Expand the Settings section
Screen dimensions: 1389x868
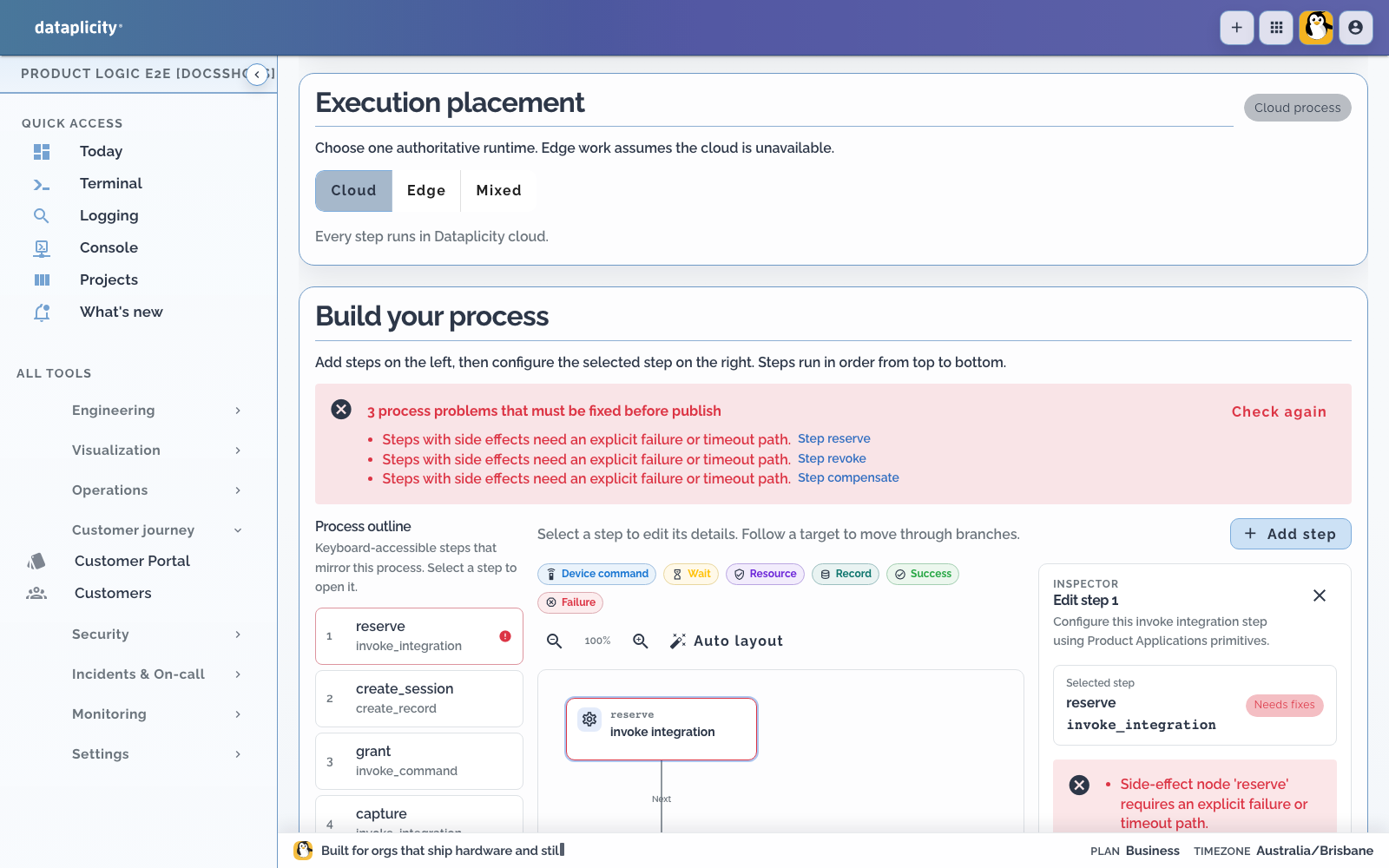coord(156,754)
